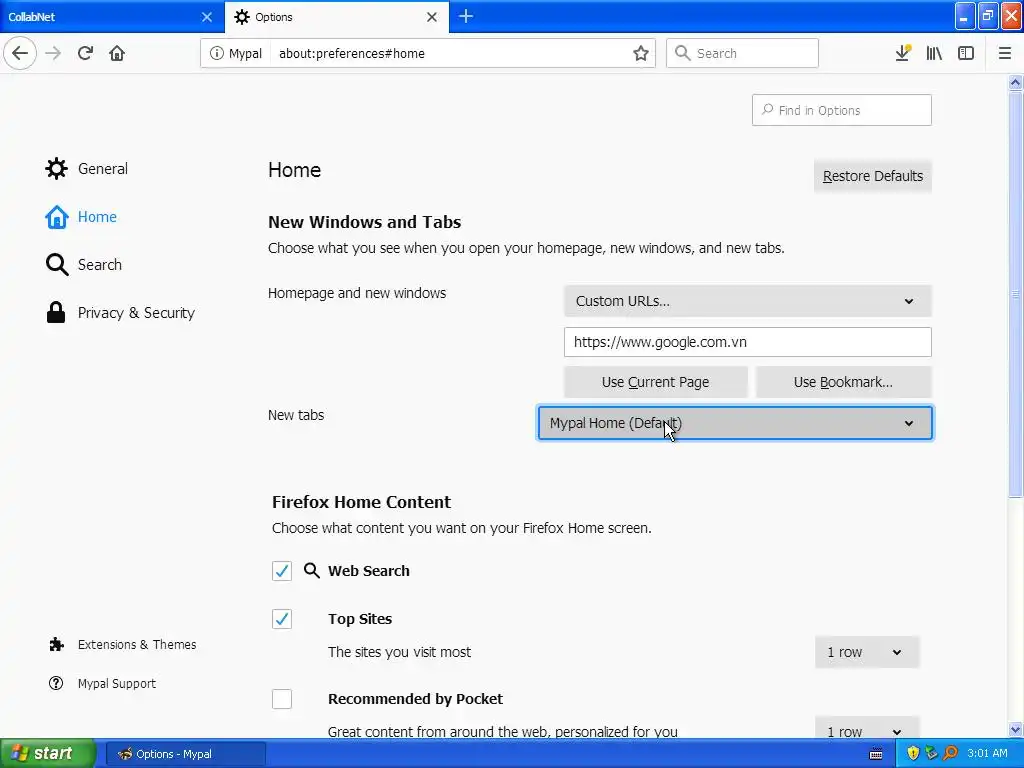Image resolution: width=1024 pixels, height=768 pixels.
Task: Uncheck the Web Search checkbox
Action: coord(281,571)
